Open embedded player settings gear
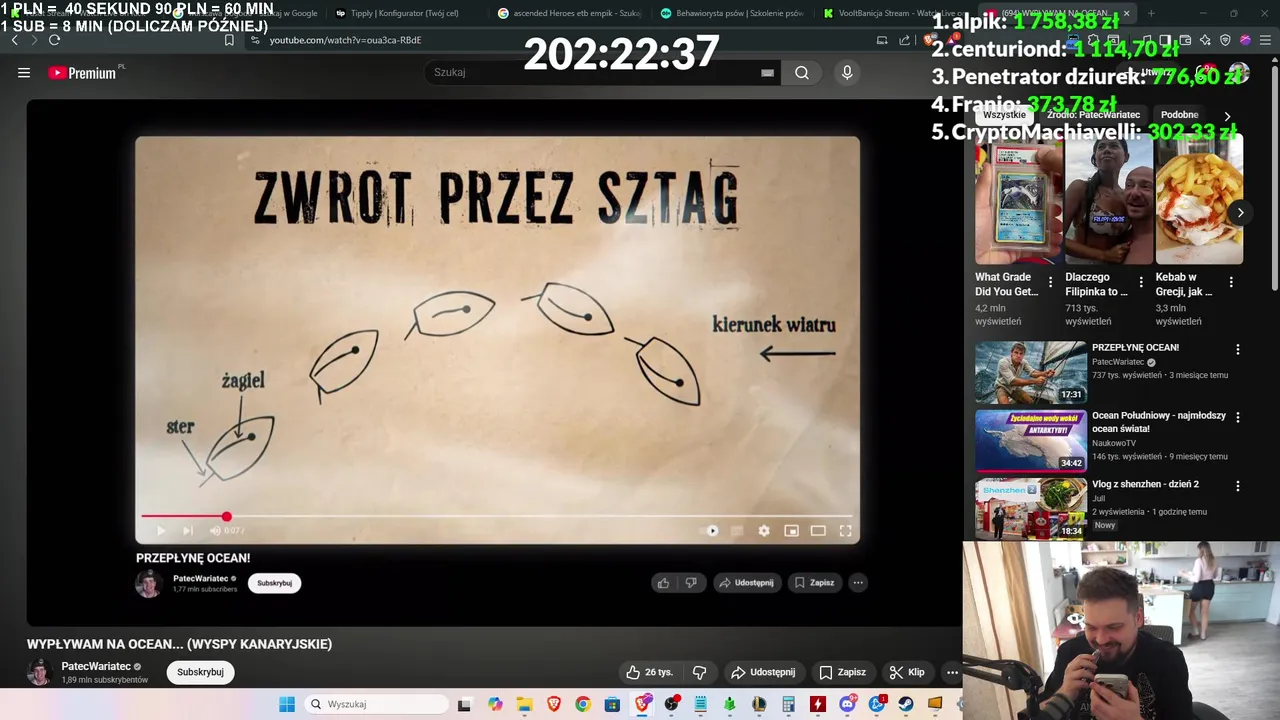The height and width of the screenshot is (720, 1280). pos(764,531)
